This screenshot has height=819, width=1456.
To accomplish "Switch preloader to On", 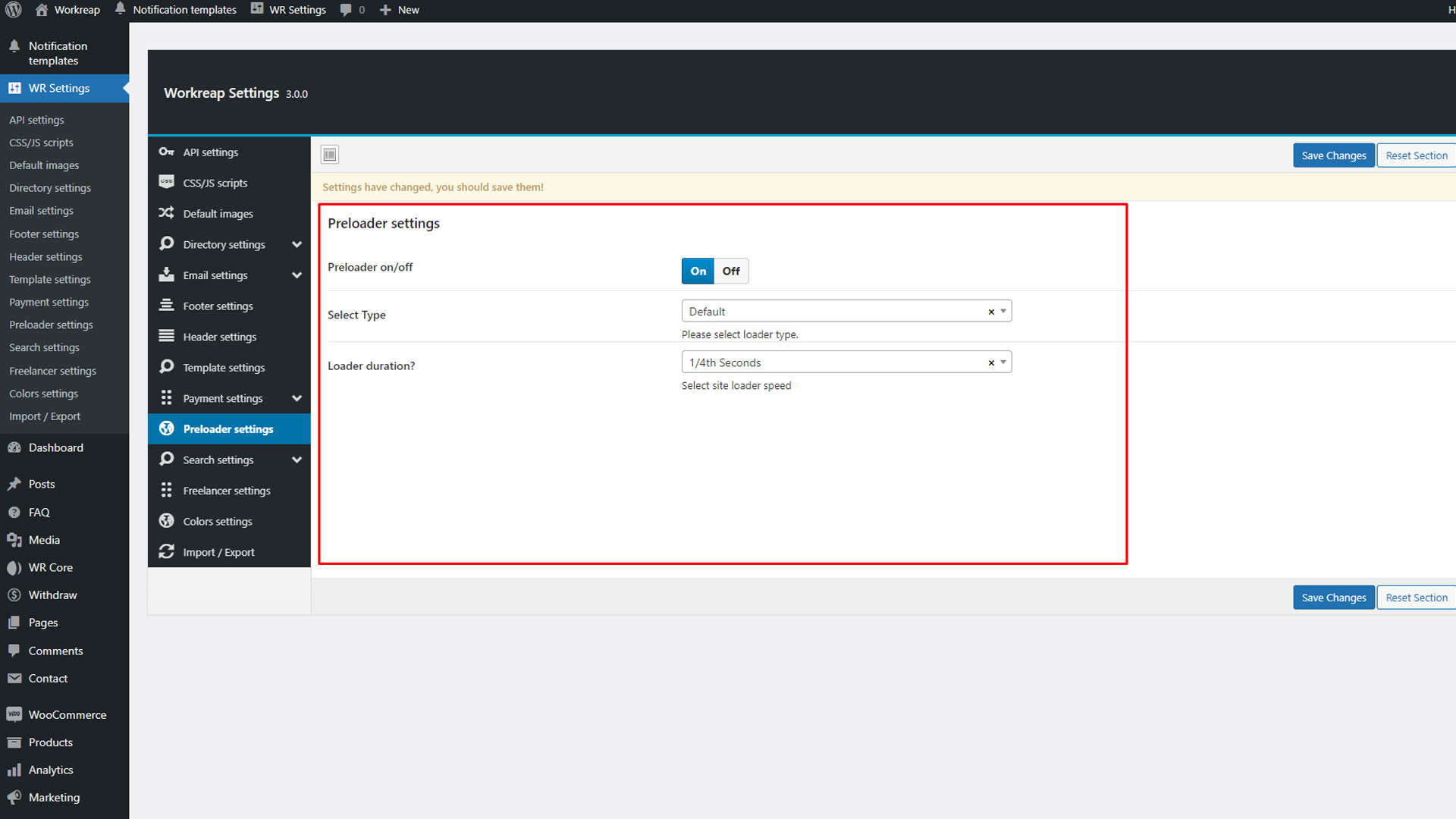I will pos(698,271).
